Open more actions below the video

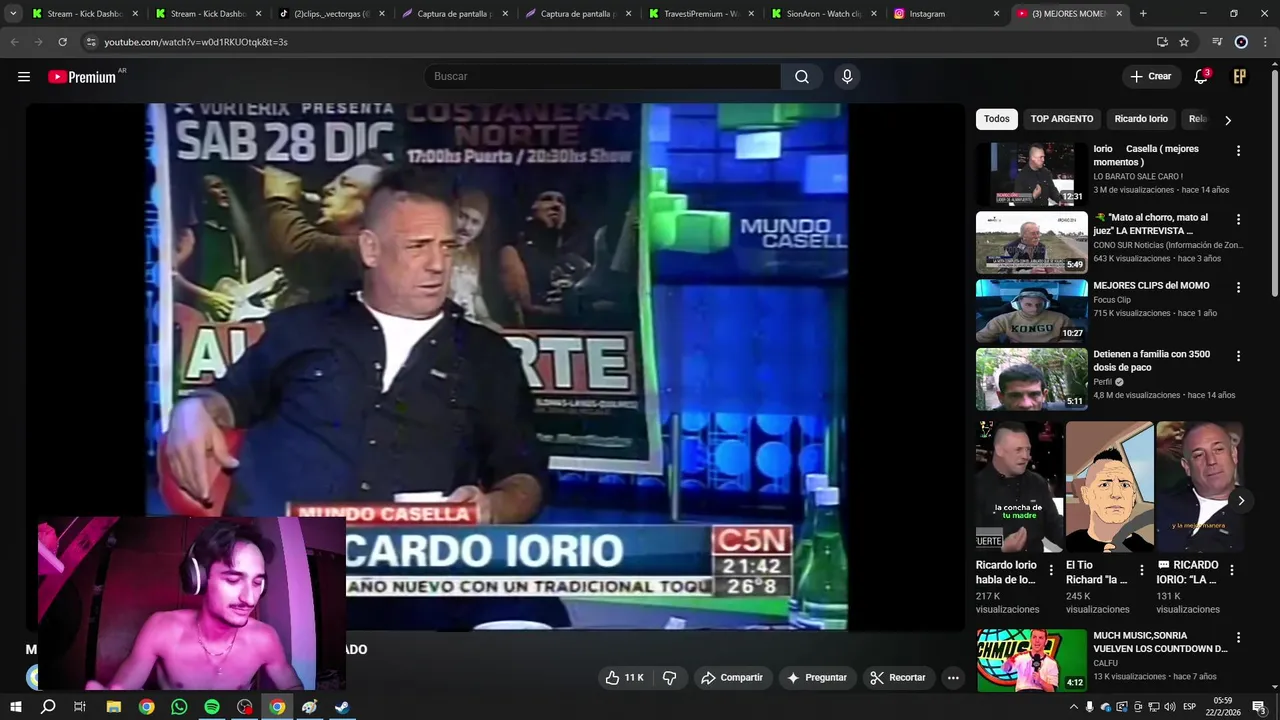coord(953,678)
